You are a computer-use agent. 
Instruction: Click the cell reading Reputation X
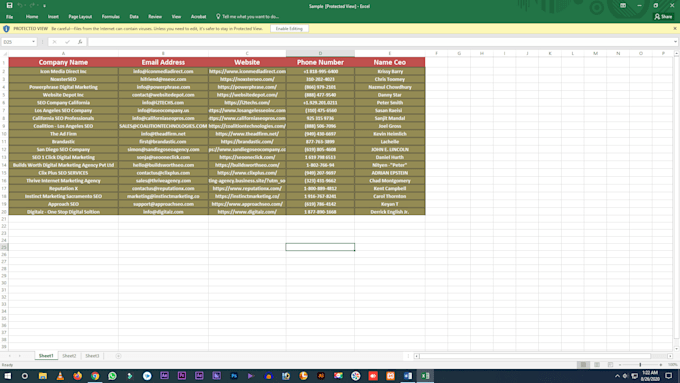point(63,189)
